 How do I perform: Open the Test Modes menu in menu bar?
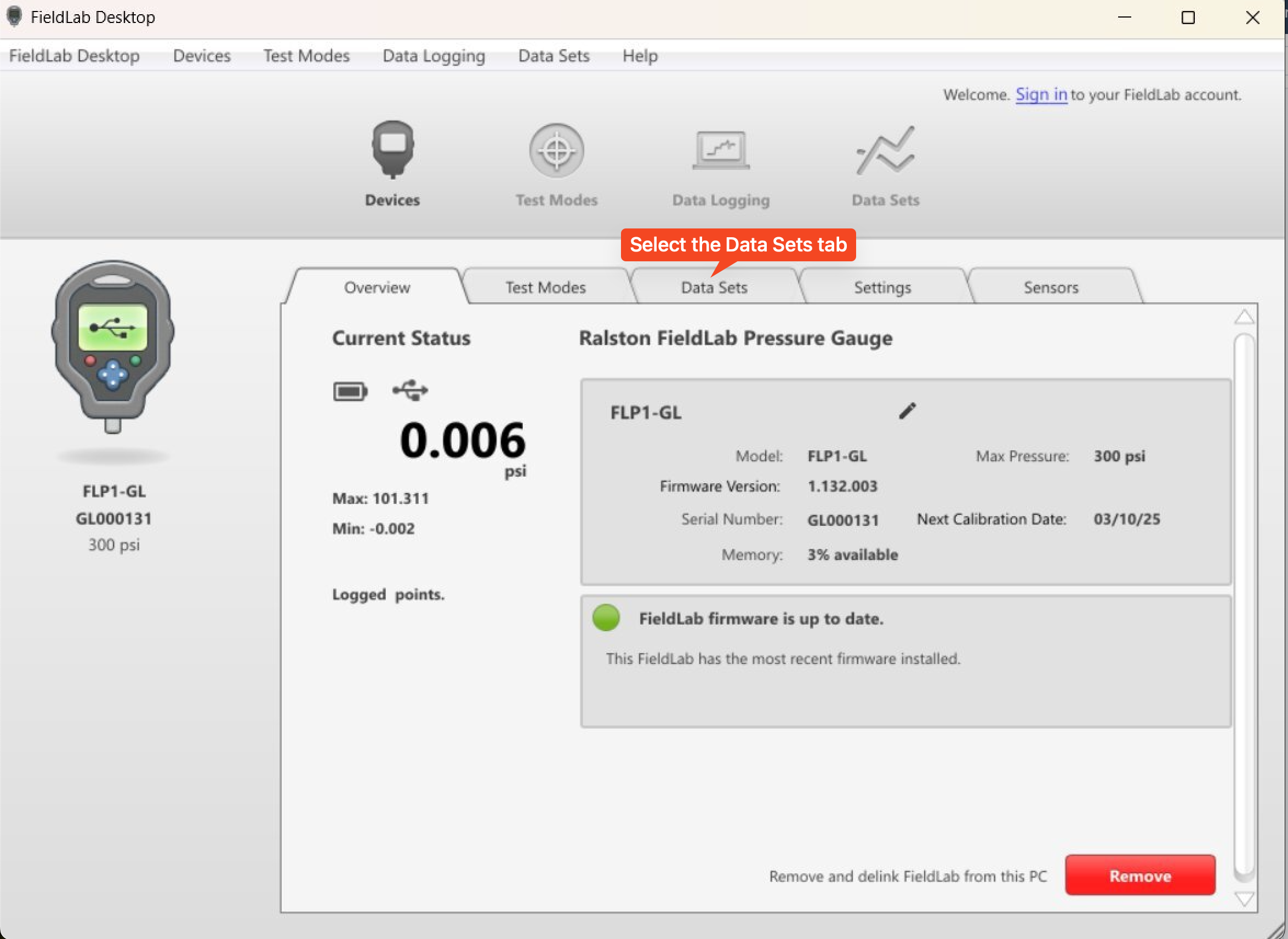point(306,56)
